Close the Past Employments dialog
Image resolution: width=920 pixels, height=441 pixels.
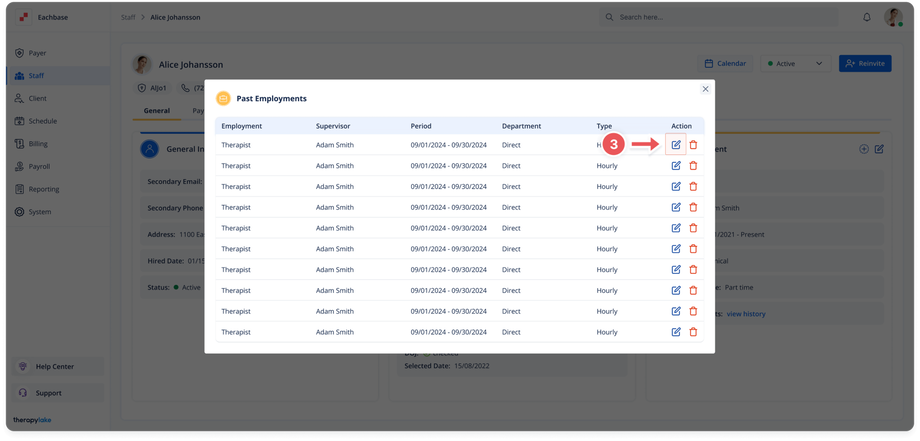coord(705,89)
